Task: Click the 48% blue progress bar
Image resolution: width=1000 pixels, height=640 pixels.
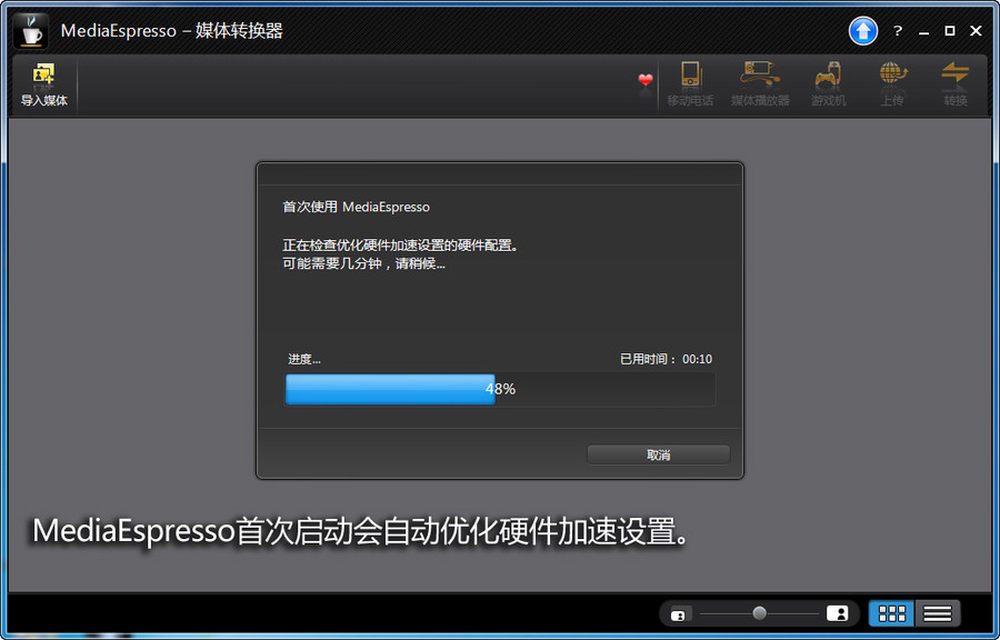Action: (x=500, y=389)
